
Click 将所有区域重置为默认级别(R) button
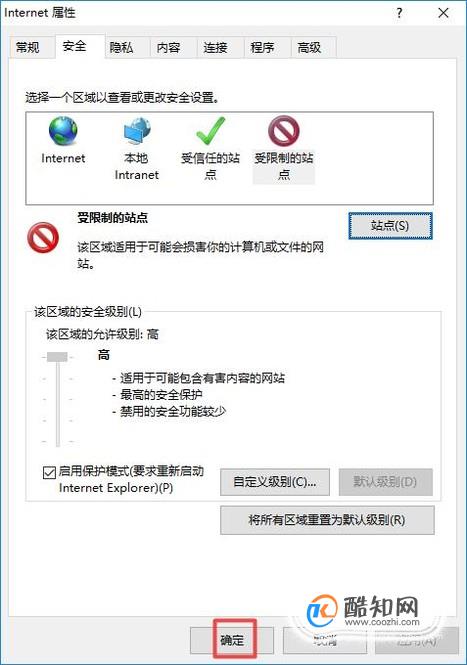point(327,520)
